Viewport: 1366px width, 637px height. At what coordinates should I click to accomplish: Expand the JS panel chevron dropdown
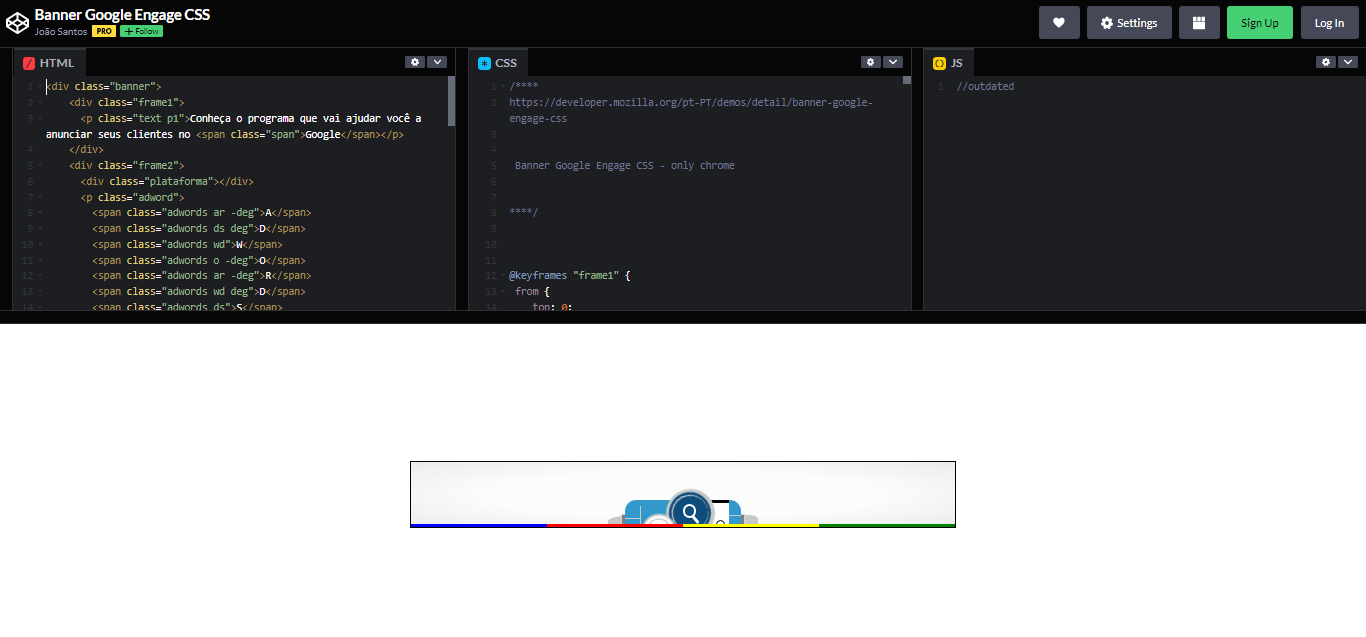coord(1348,61)
